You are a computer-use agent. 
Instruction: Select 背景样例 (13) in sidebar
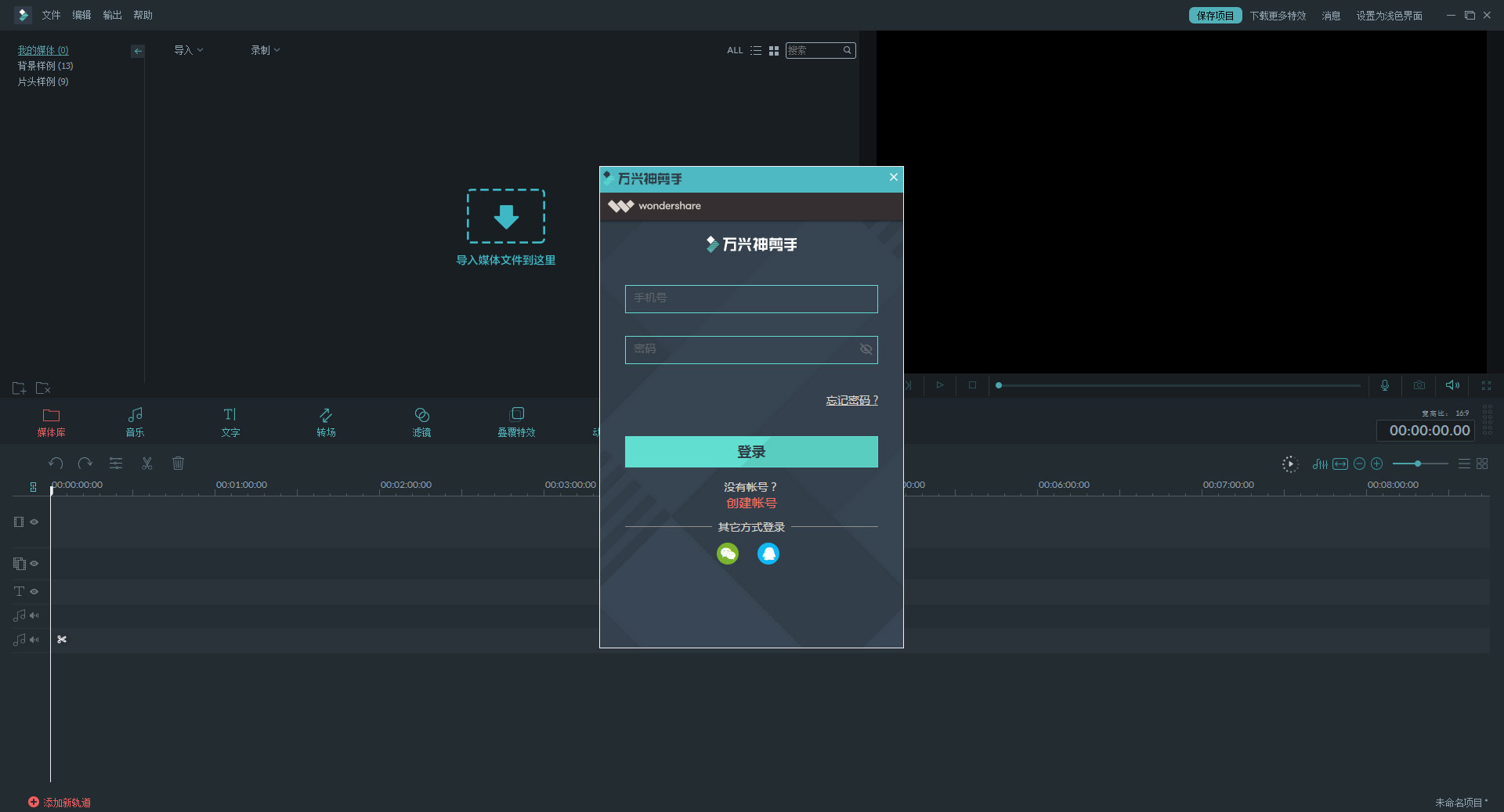(45, 66)
